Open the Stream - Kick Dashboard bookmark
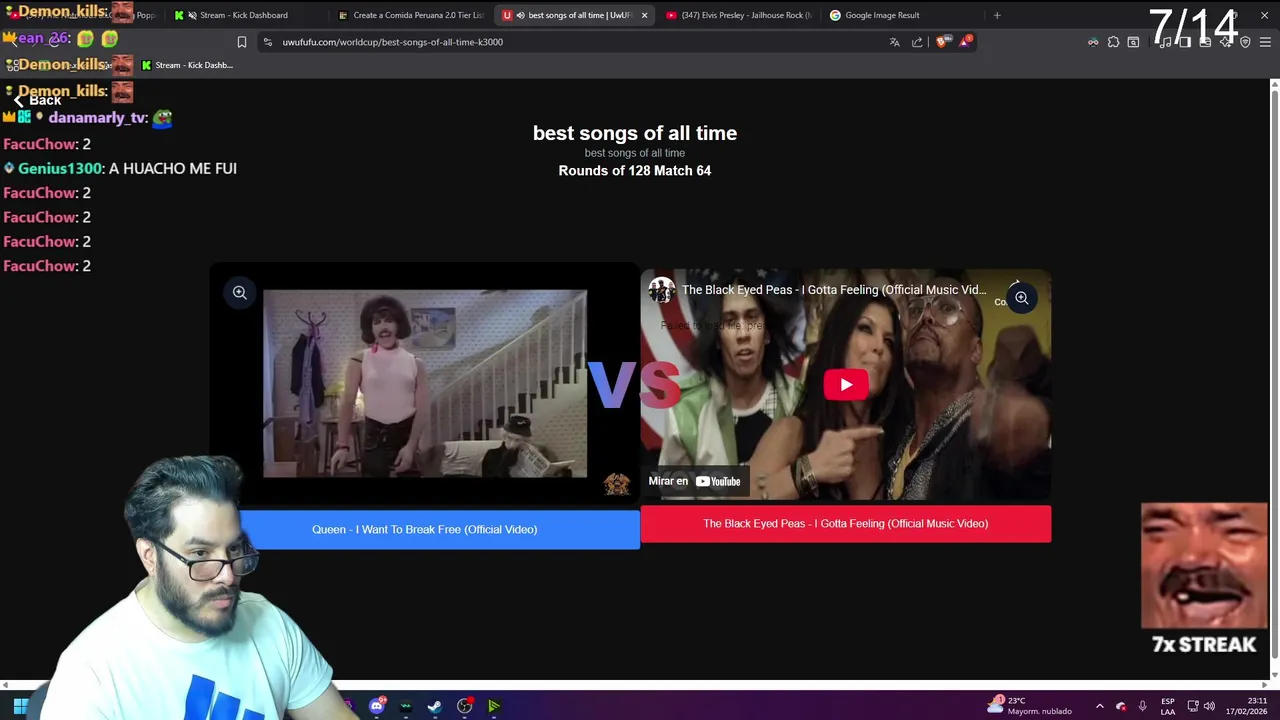1280x720 pixels. [x=187, y=65]
